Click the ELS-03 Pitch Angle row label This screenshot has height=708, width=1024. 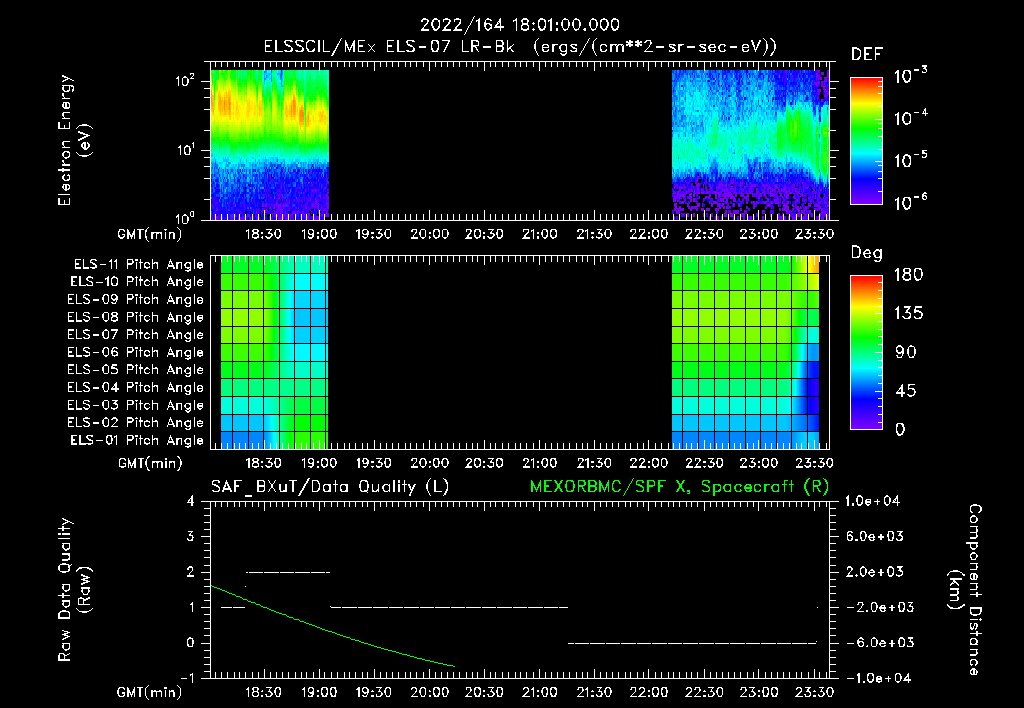[136, 406]
